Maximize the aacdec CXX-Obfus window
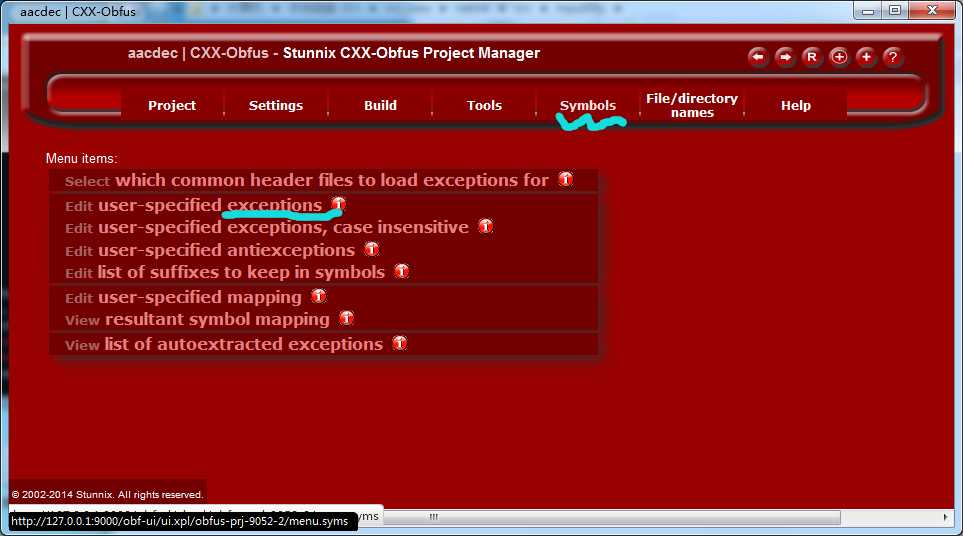This screenshot has width=963, height=536. 895,10
